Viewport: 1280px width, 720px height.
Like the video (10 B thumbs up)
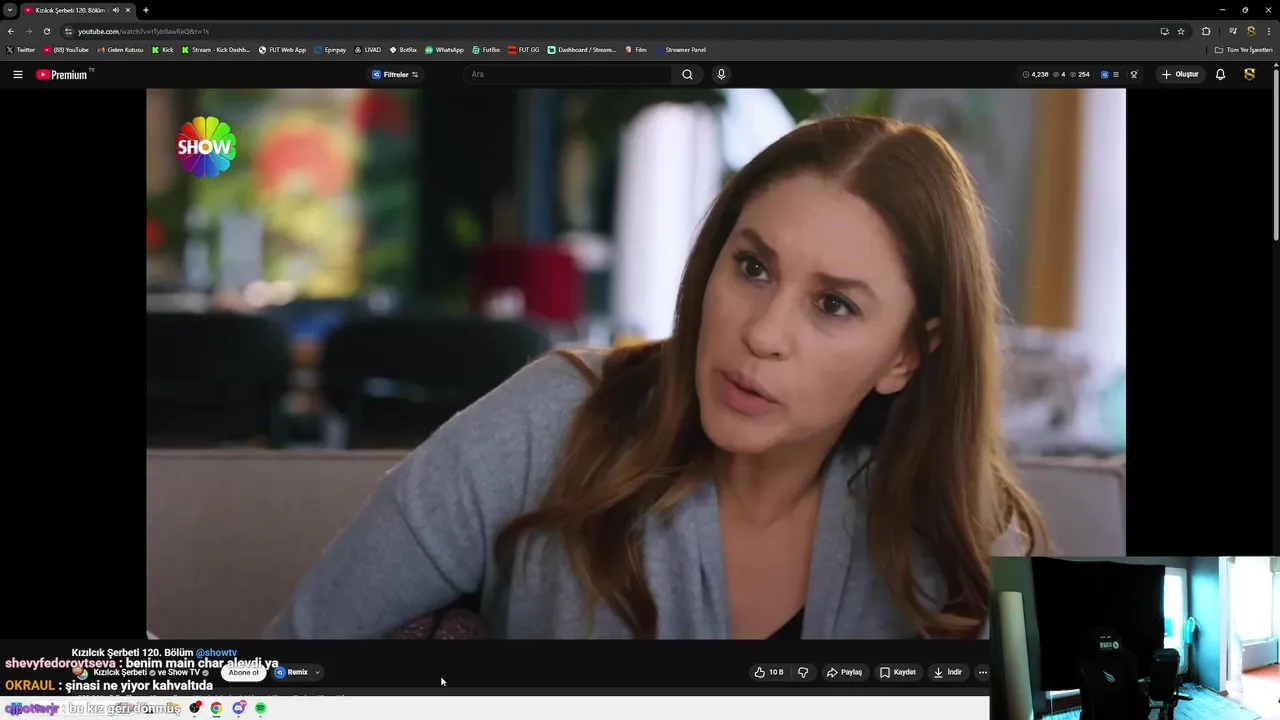[768, 672]
